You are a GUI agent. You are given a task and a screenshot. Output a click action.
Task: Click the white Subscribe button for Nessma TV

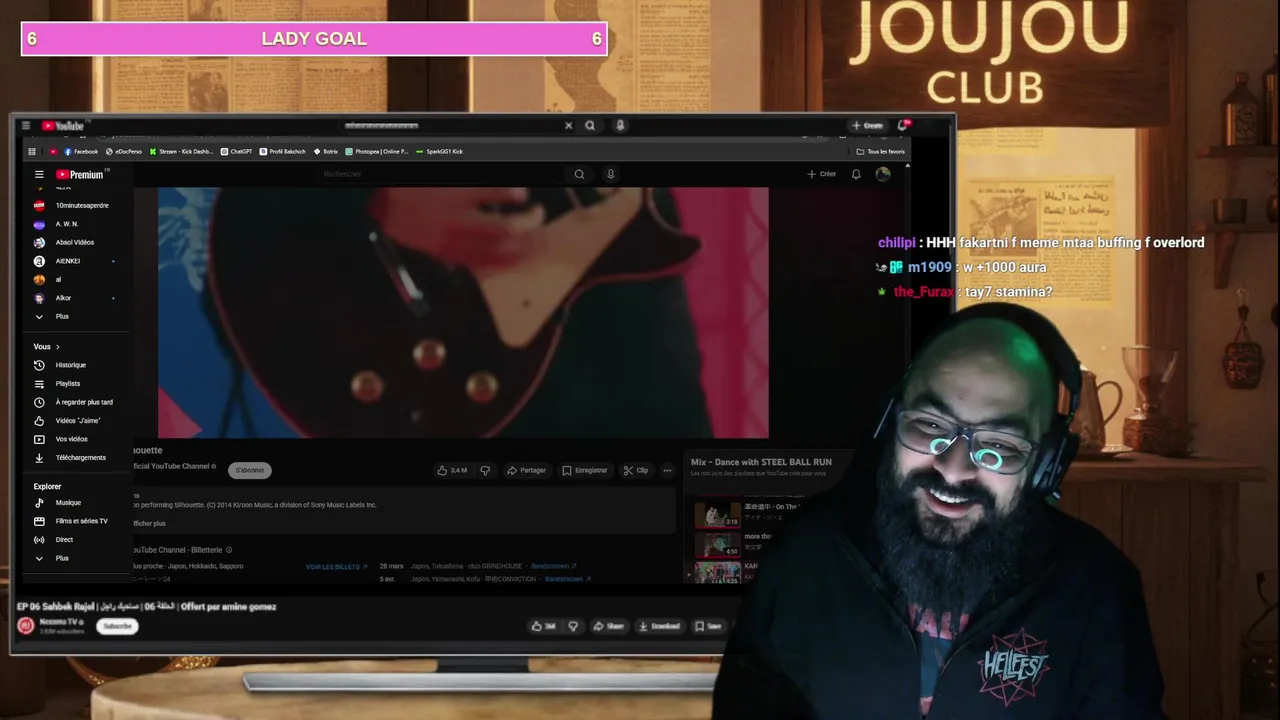coord(117,626)
